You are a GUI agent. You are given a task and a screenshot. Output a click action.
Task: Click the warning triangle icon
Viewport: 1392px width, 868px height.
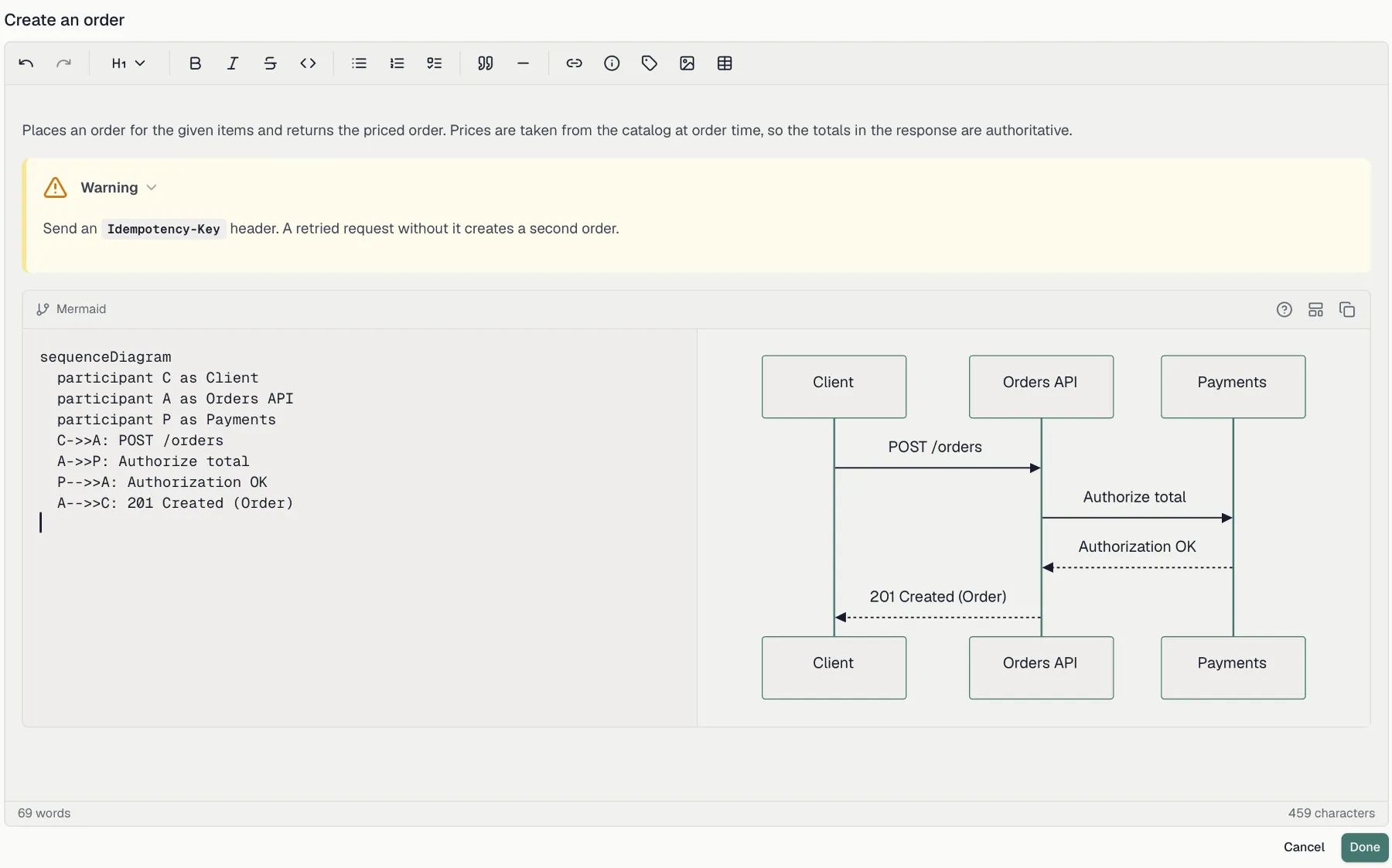point(56,188)
